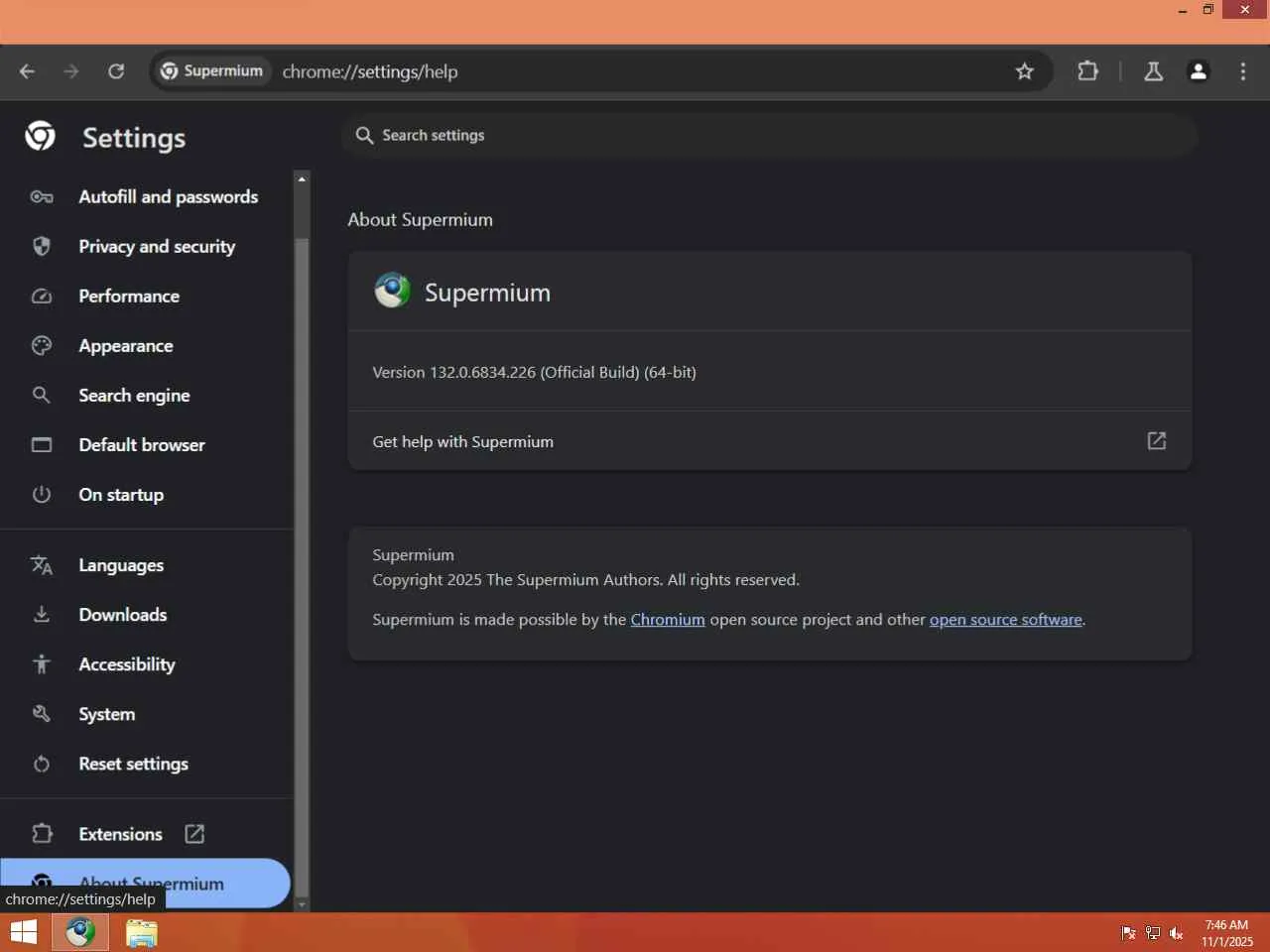The image size is (1270, 952).
Task: Click the window icon for Default browser
Action: [x=42, y=444]
